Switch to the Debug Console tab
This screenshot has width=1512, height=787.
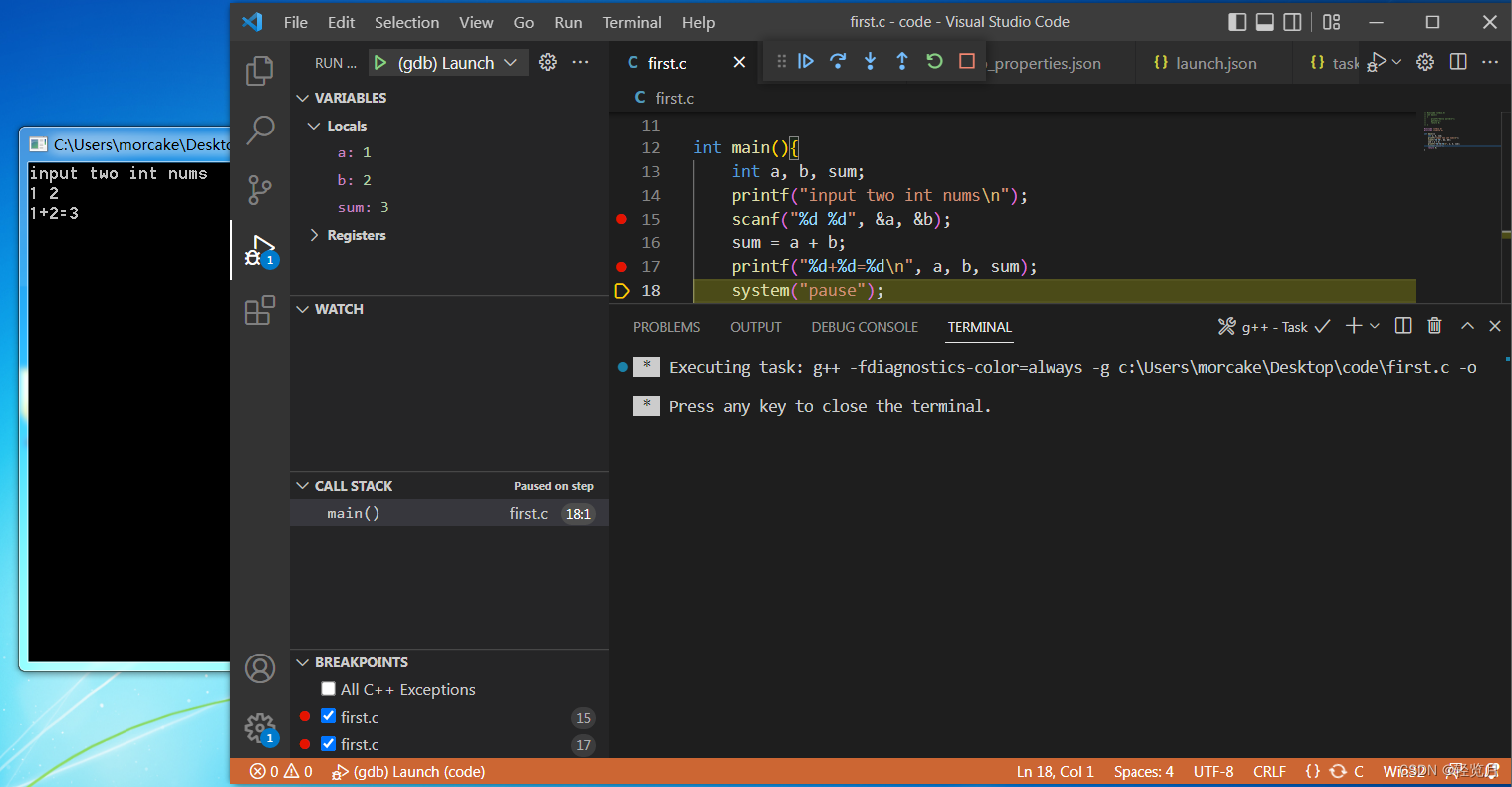(x=865, y=327)
